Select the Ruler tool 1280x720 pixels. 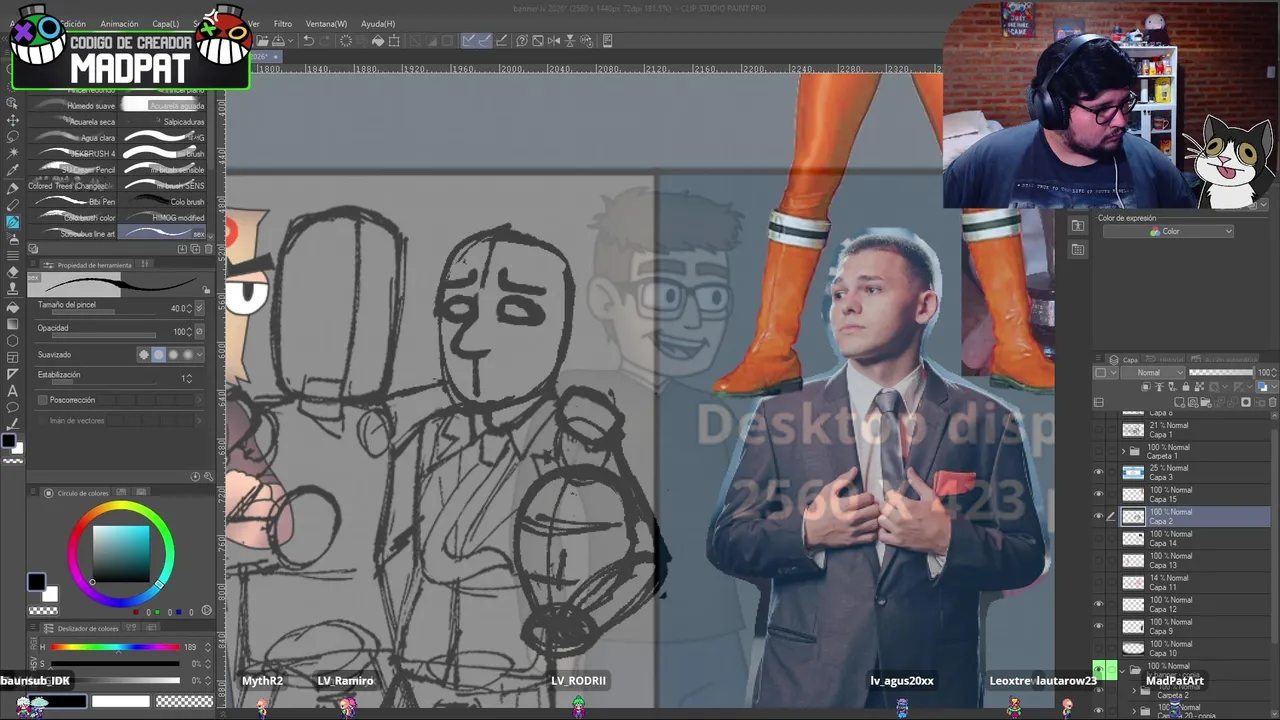pos(13,374)
